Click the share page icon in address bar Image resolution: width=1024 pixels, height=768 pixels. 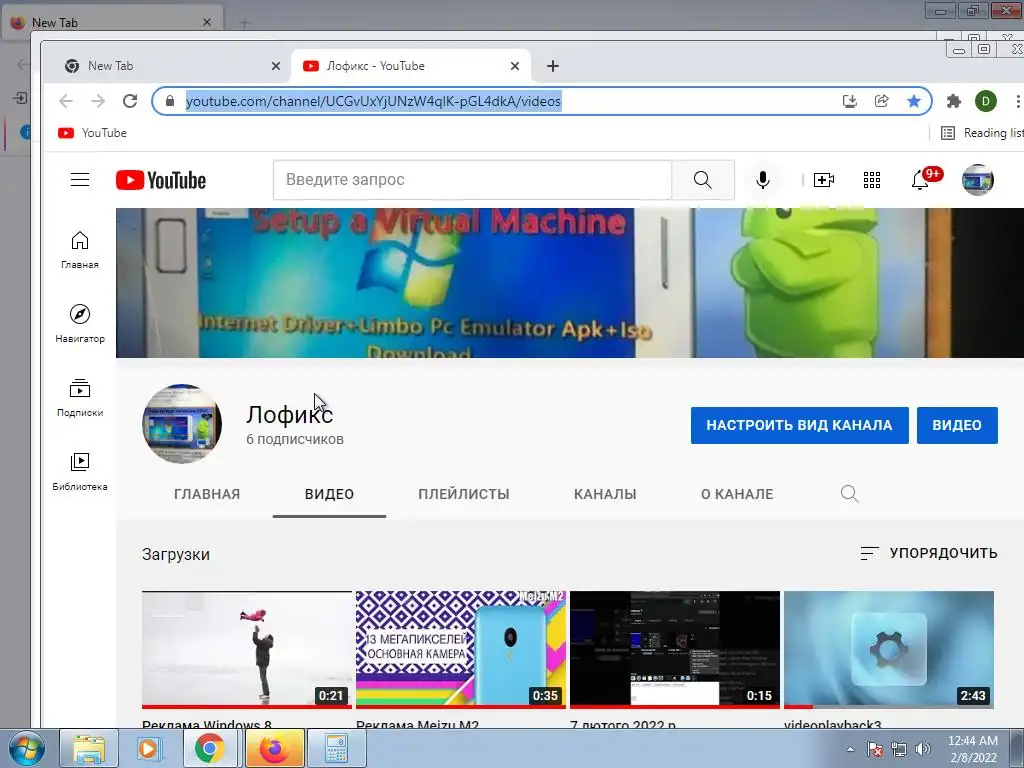point(882,101)
